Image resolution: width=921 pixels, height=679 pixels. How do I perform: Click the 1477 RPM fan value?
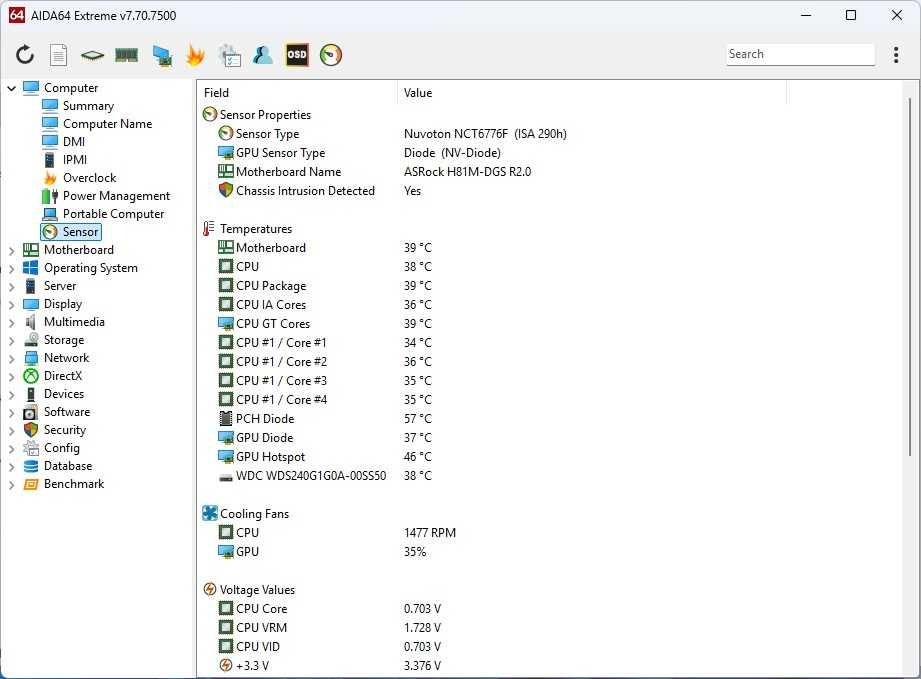pos(429,533)
